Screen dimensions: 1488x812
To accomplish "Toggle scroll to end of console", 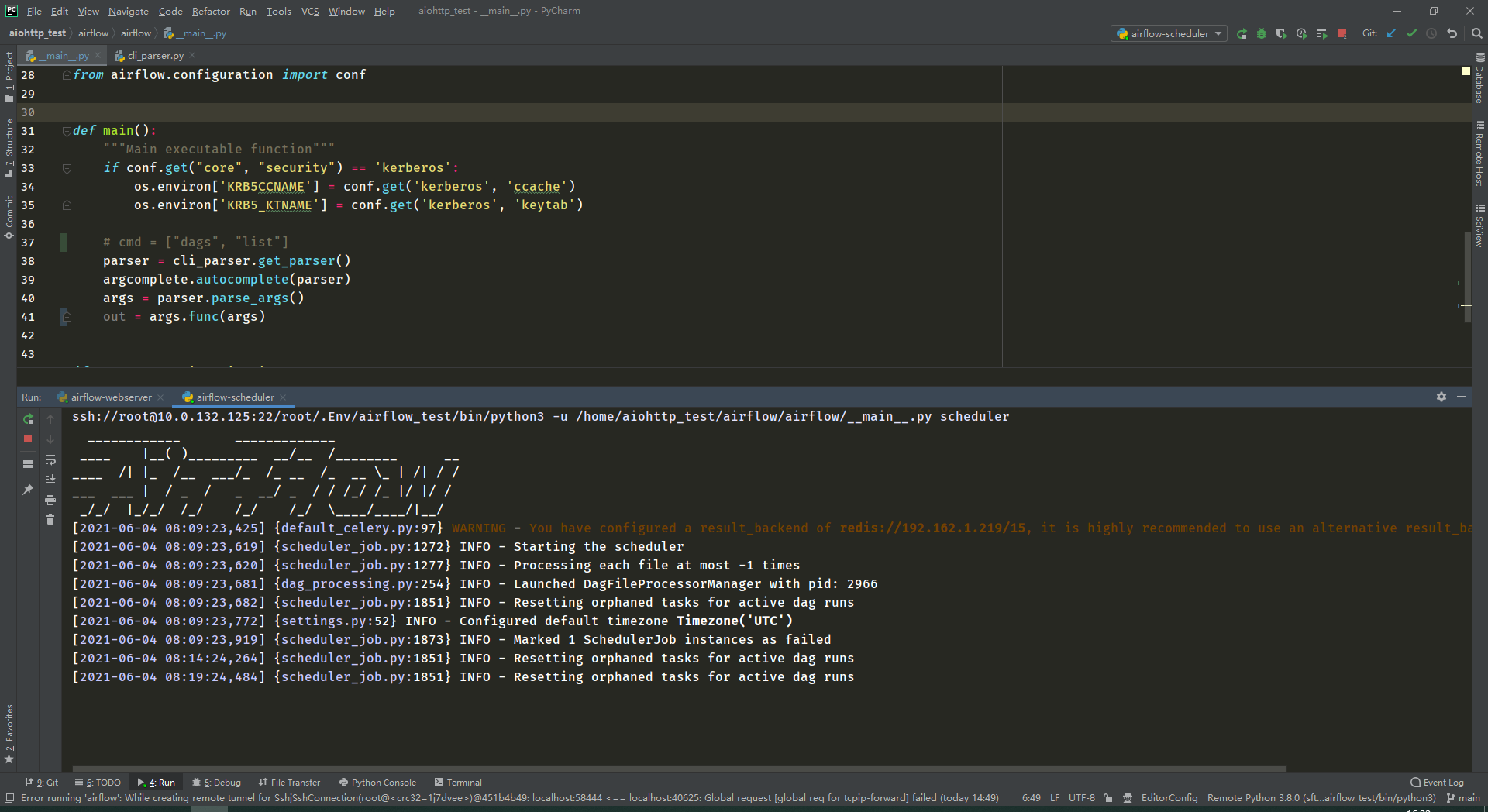I will [50, 480].
